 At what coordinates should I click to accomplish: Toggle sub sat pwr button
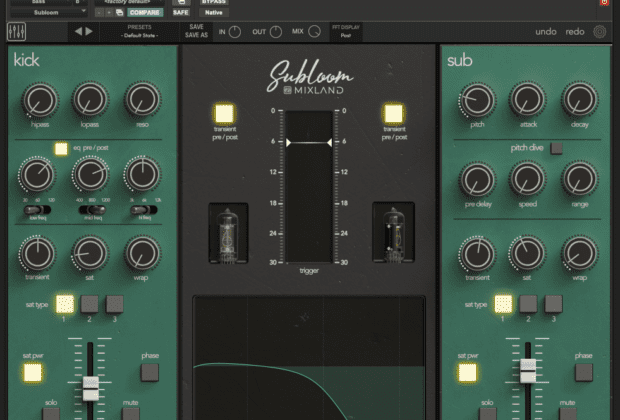coord(467,373)
